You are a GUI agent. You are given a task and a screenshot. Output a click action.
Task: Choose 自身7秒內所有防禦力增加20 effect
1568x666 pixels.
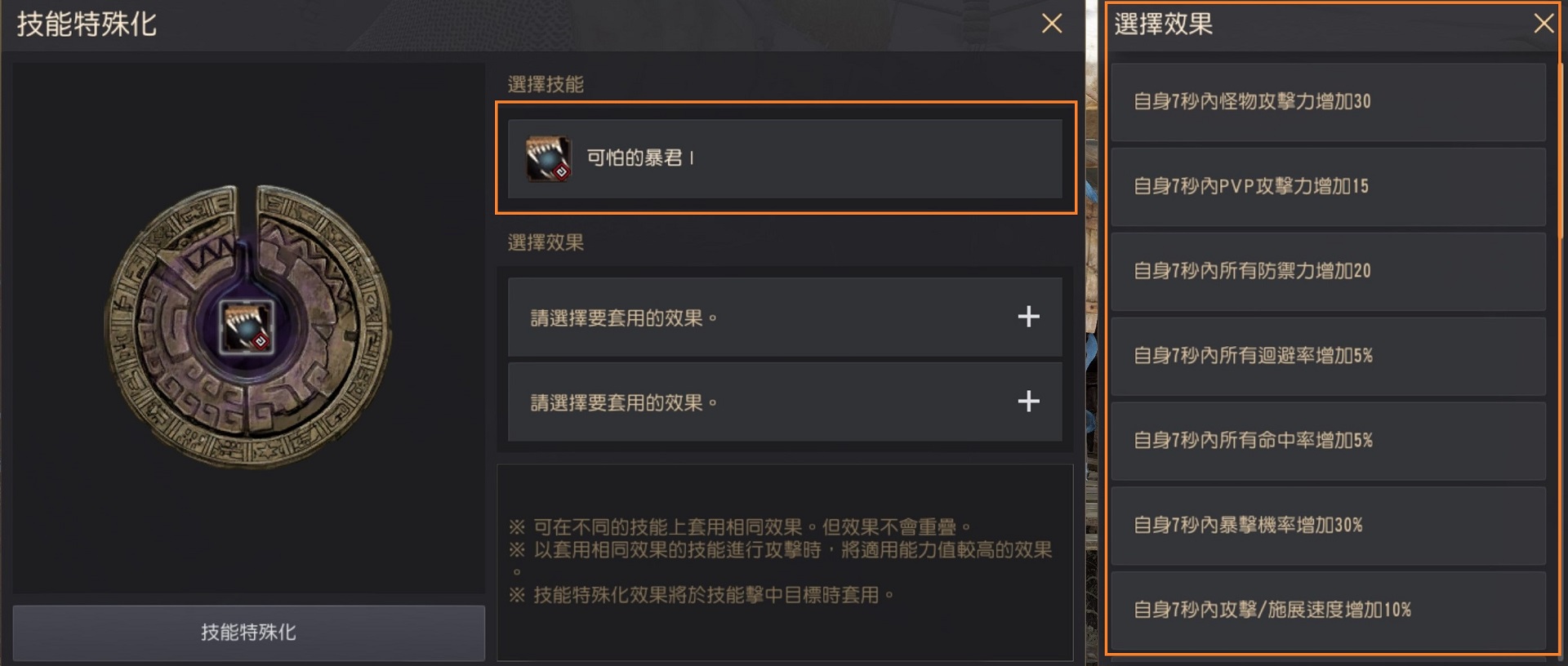(1328, 272)
